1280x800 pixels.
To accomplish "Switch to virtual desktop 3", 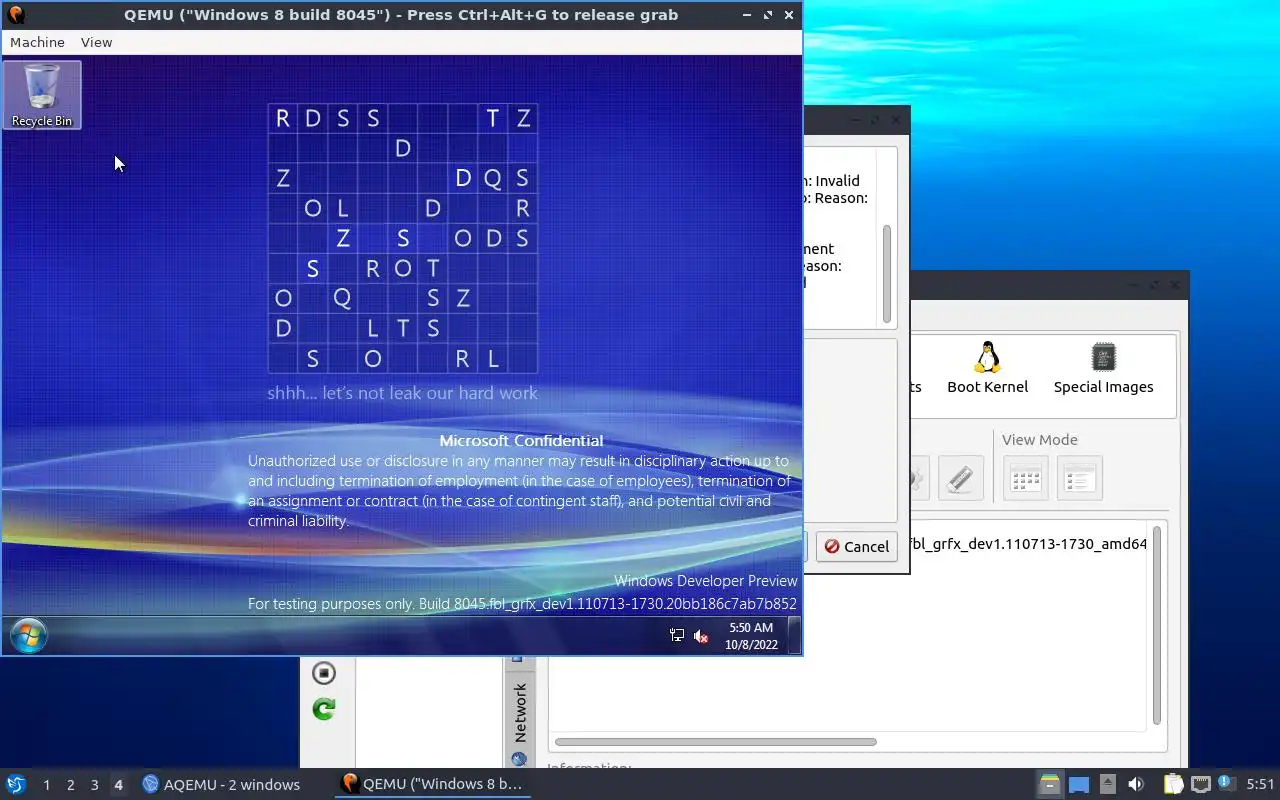I will (94, 785).
